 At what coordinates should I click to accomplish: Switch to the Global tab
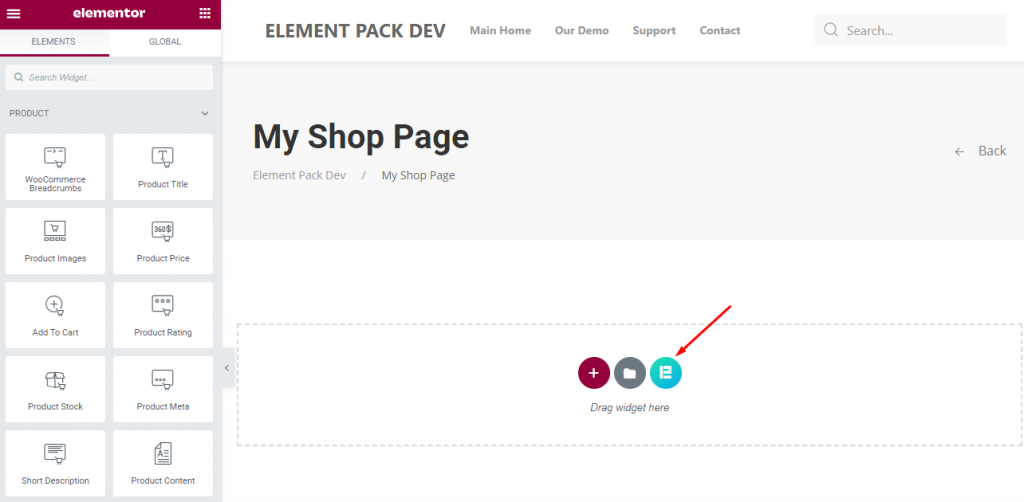click(x=165, y=42)
